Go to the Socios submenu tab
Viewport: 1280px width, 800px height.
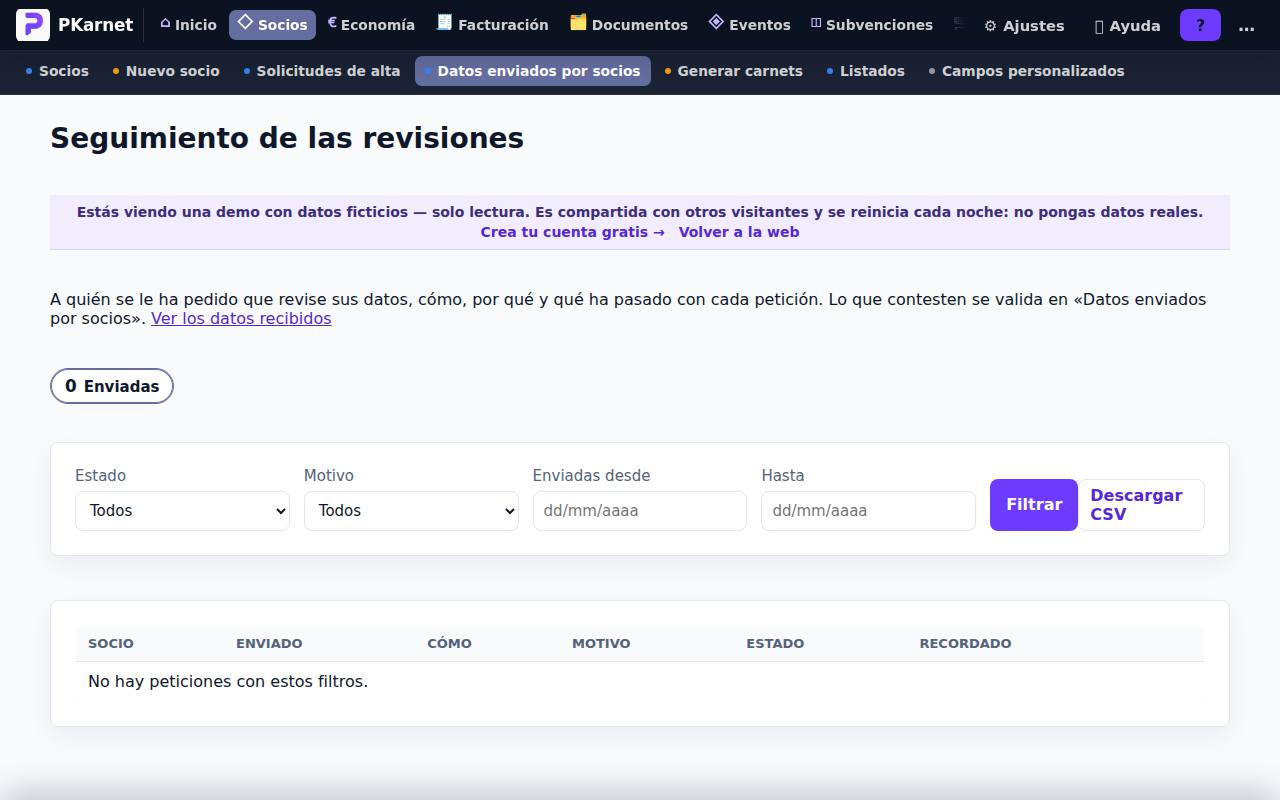click(x=57, y=71)
